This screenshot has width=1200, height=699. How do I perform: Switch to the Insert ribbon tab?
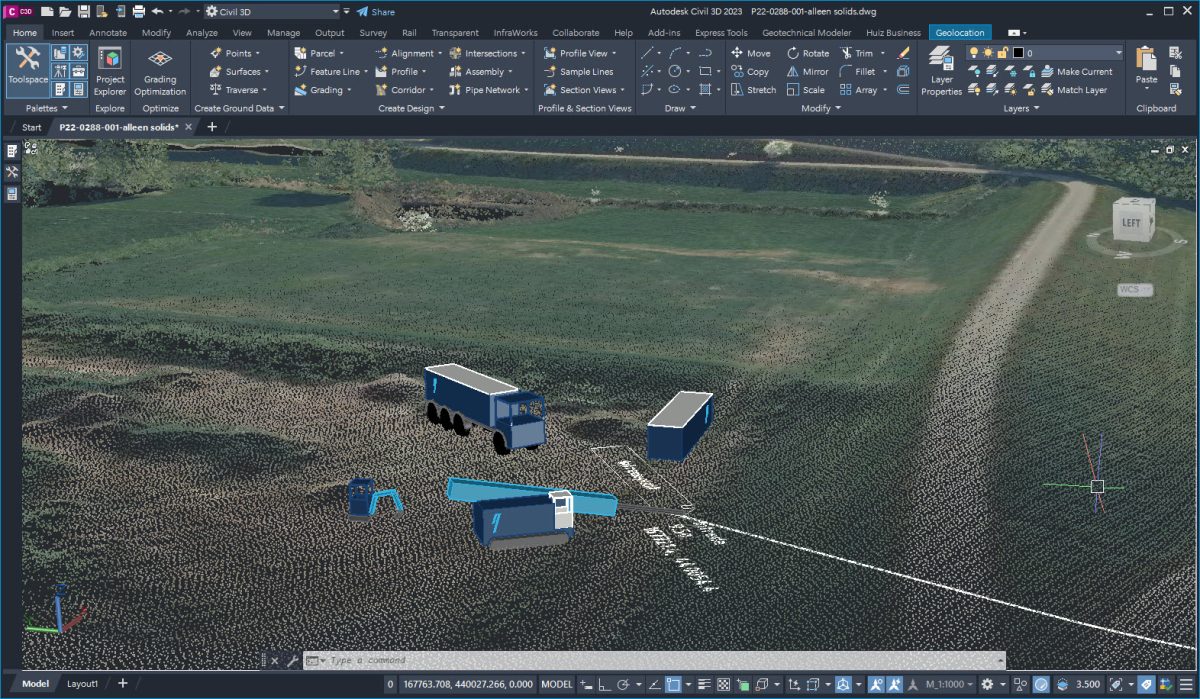(63, 32)
